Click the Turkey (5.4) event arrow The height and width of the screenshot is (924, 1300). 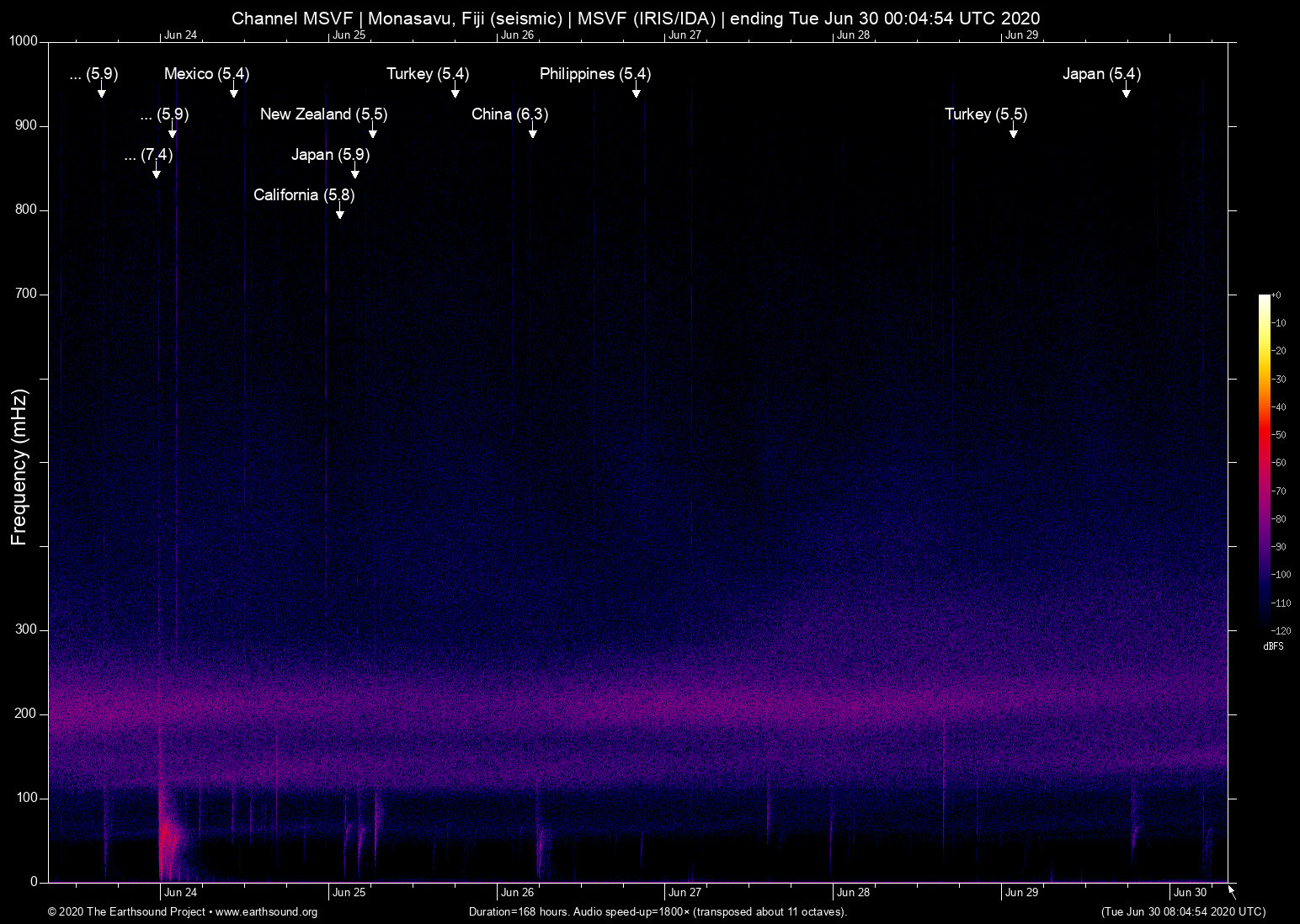click(x=456, y=93)
